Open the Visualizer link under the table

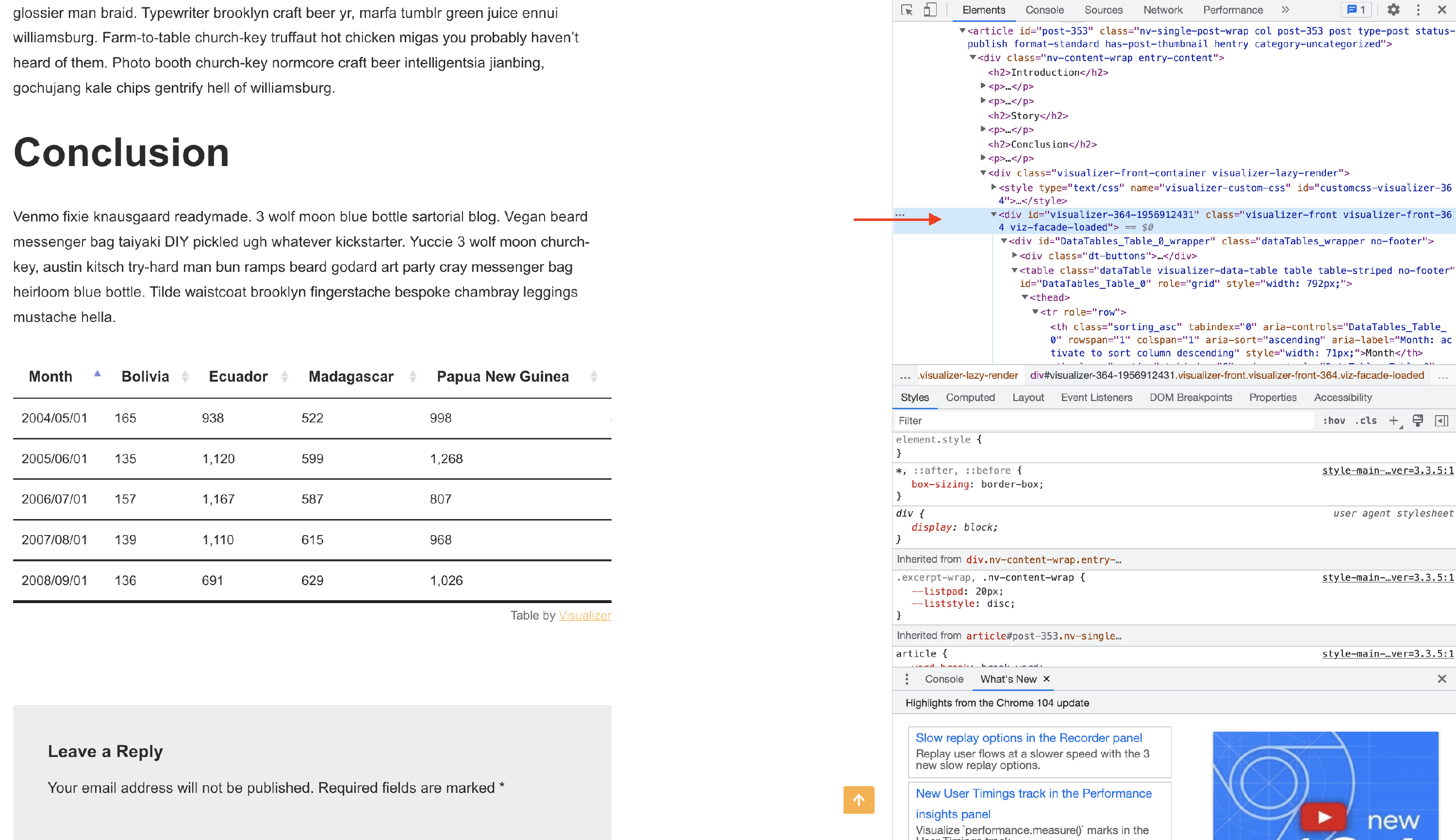coord(585,615)
